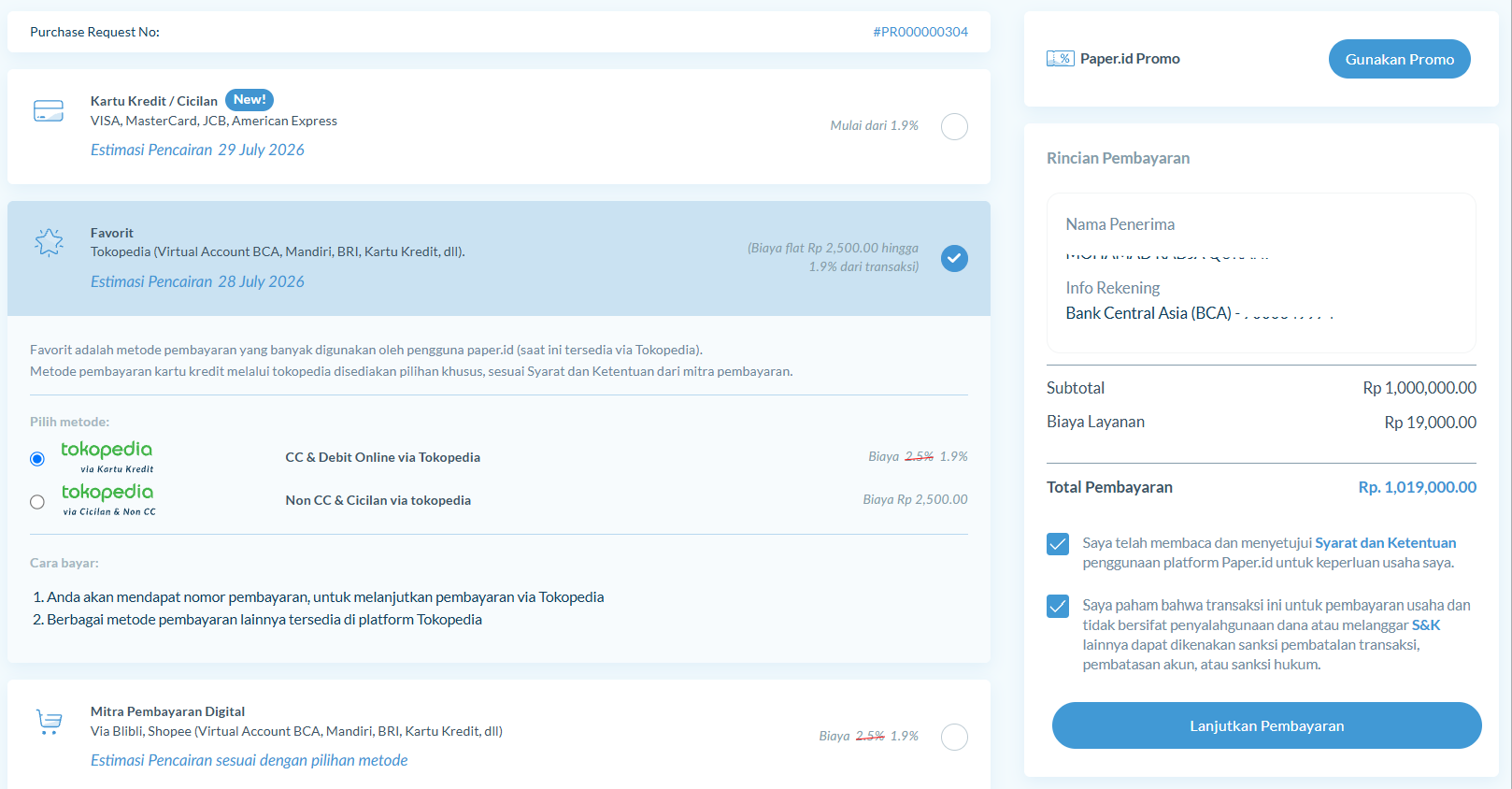Click the Bank Central Asia (BCA) account info
Screen dimensions: 1512x789
(1200, 313)
